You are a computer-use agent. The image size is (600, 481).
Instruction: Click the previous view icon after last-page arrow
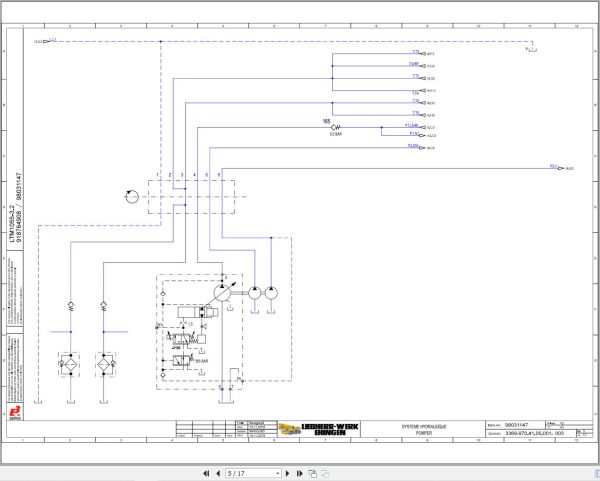(312, 473)
